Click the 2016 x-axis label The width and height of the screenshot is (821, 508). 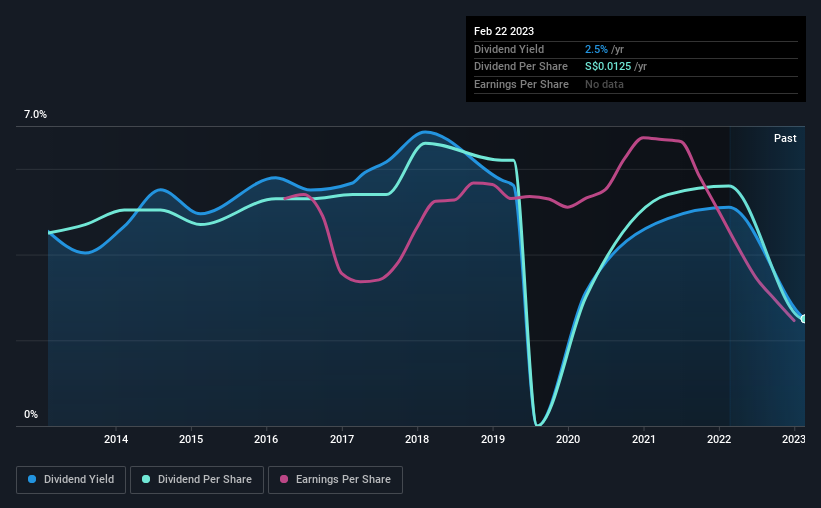pyautogui.click(x=266, y=439)
